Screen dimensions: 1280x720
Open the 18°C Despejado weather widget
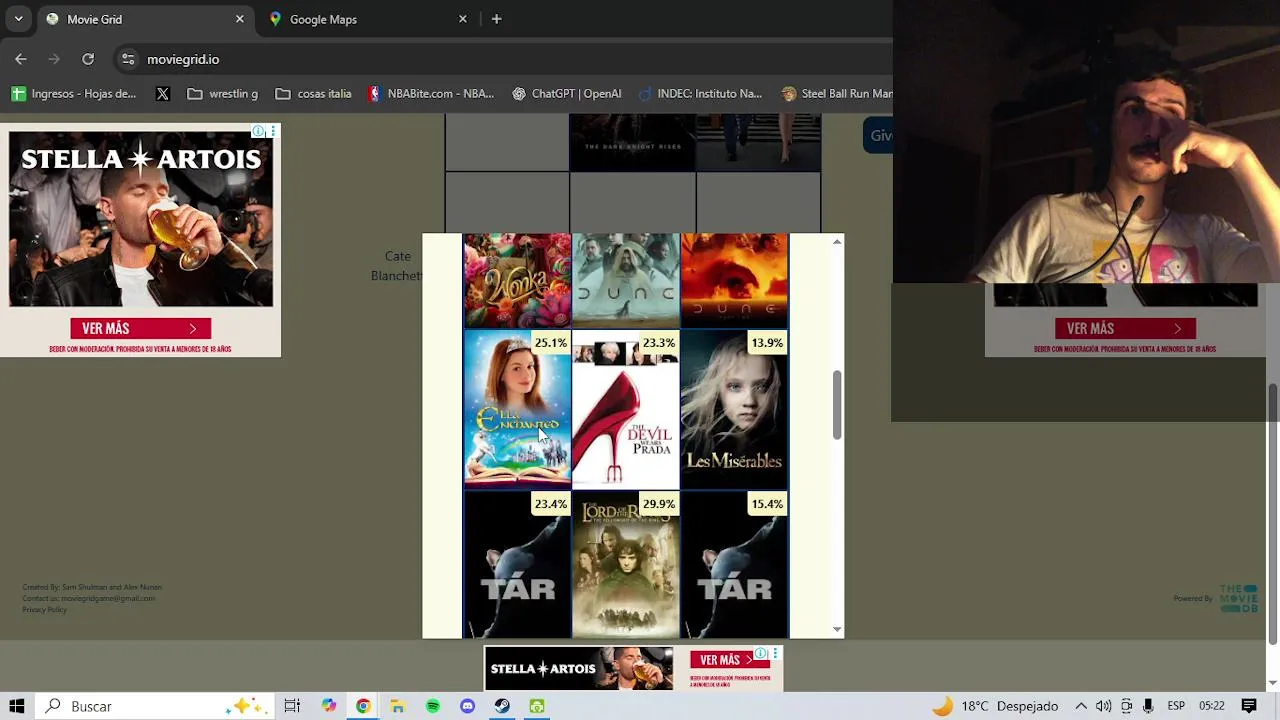[995, 706]
